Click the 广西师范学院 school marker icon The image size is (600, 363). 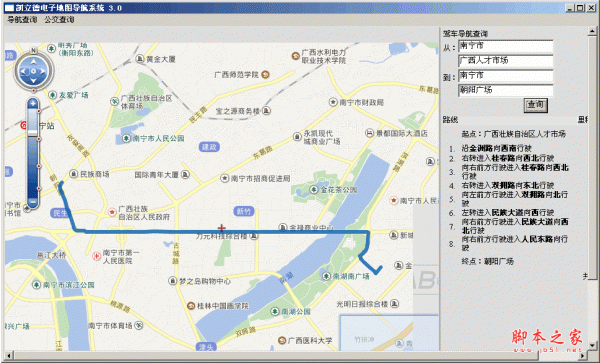click(x=265, y=75)
